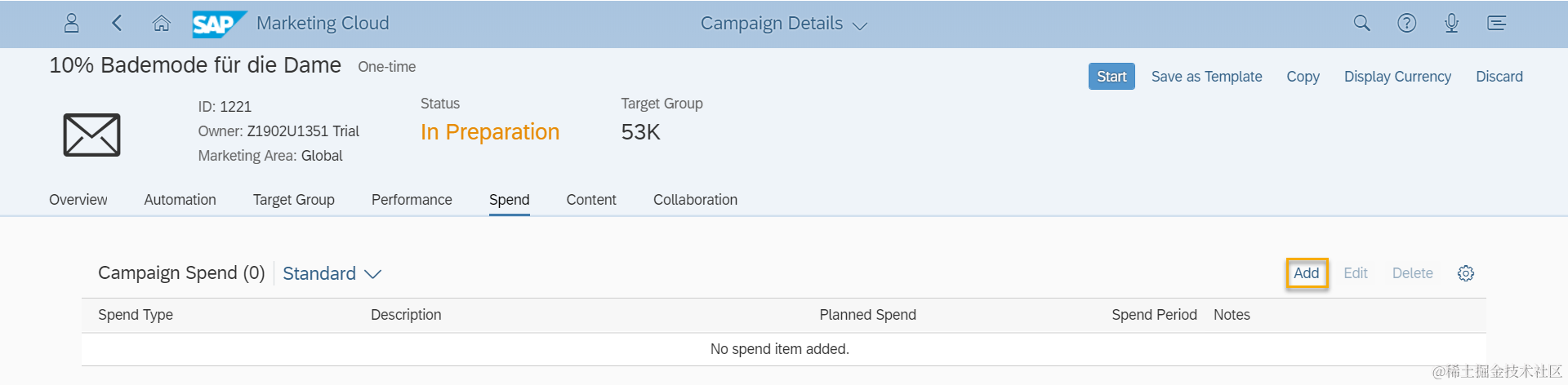Click Save as Template
This screenshot has height=385, width=1568.
pyautogui.click(x=1206, y=77)
